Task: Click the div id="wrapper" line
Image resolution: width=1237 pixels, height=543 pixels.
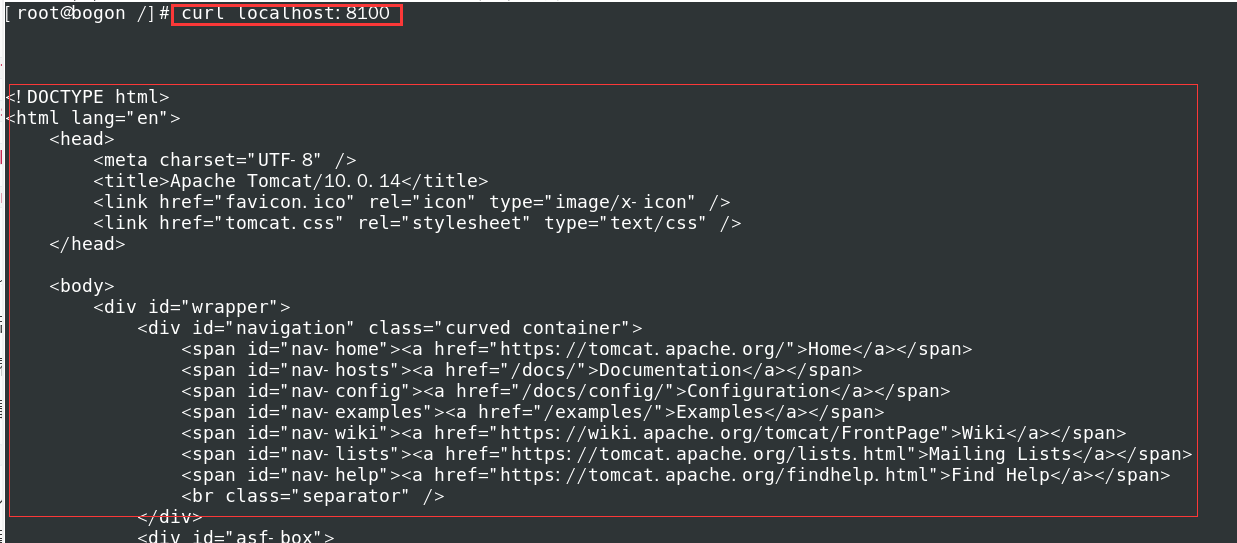Action: click(x=192, y=307)
